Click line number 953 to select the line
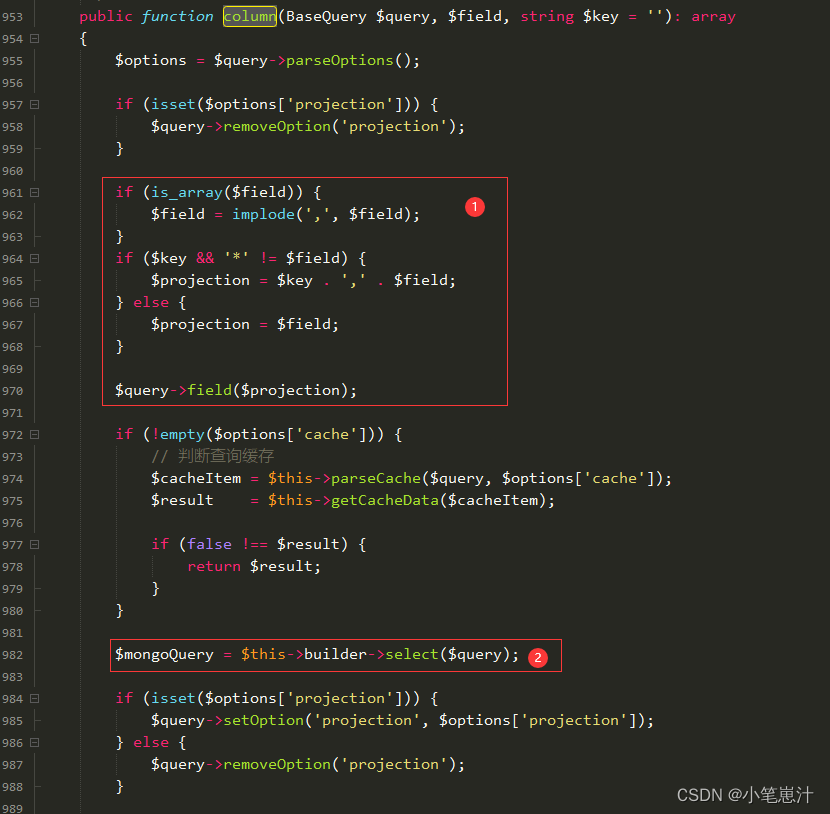The height and width of the screenshot is (814, 830). pos(11,15)
